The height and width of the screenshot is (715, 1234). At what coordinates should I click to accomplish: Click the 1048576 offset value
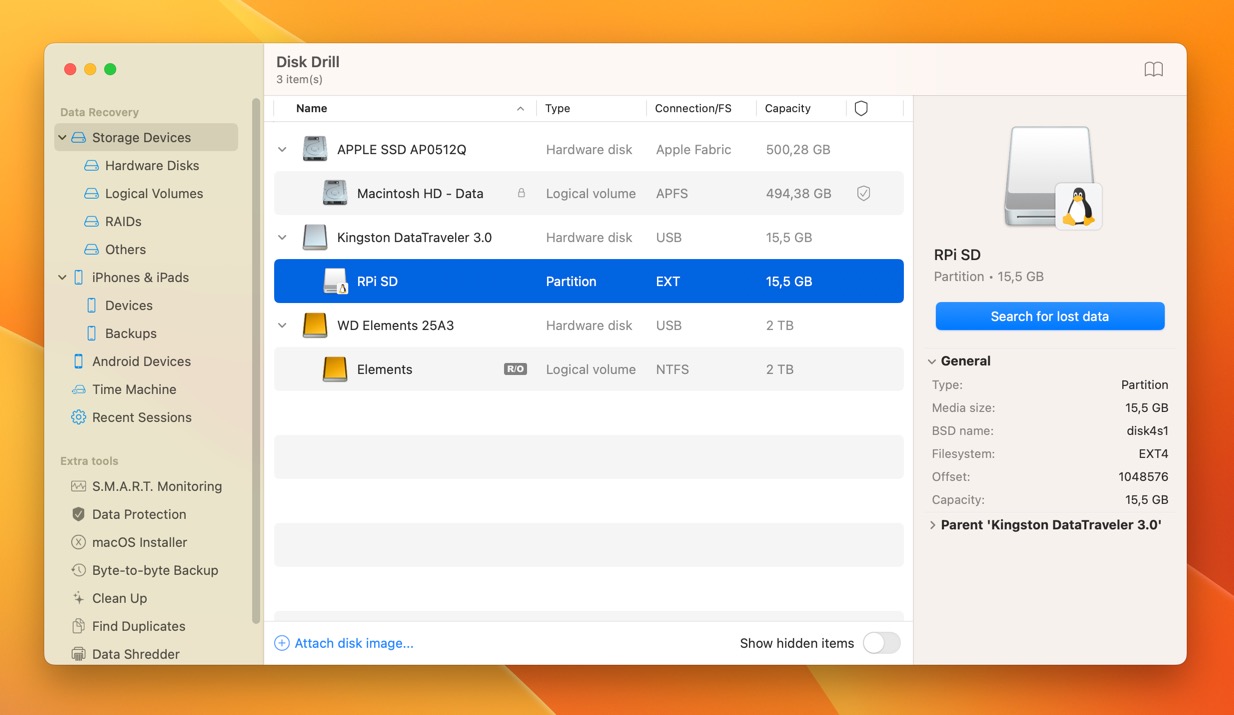coord(1143,477)
